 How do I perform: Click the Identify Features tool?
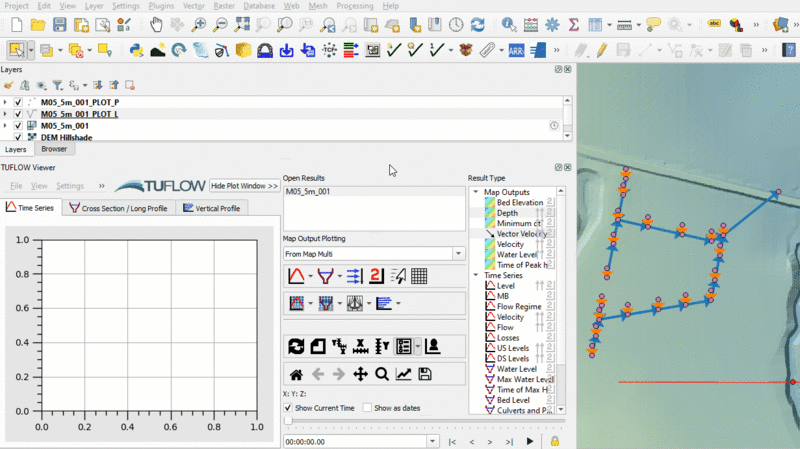(510, 24)
